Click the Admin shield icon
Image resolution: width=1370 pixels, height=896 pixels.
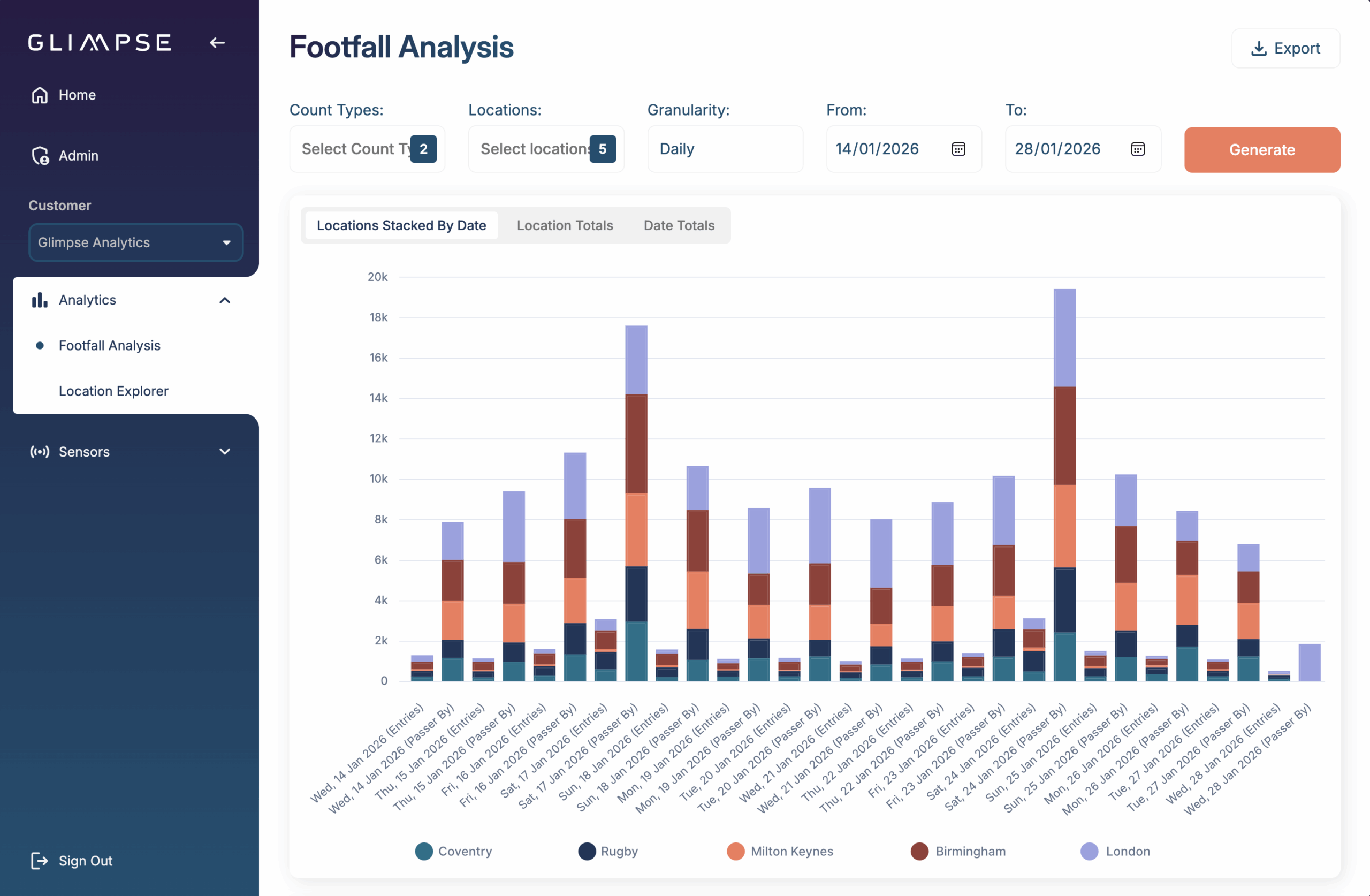(40, 155)
